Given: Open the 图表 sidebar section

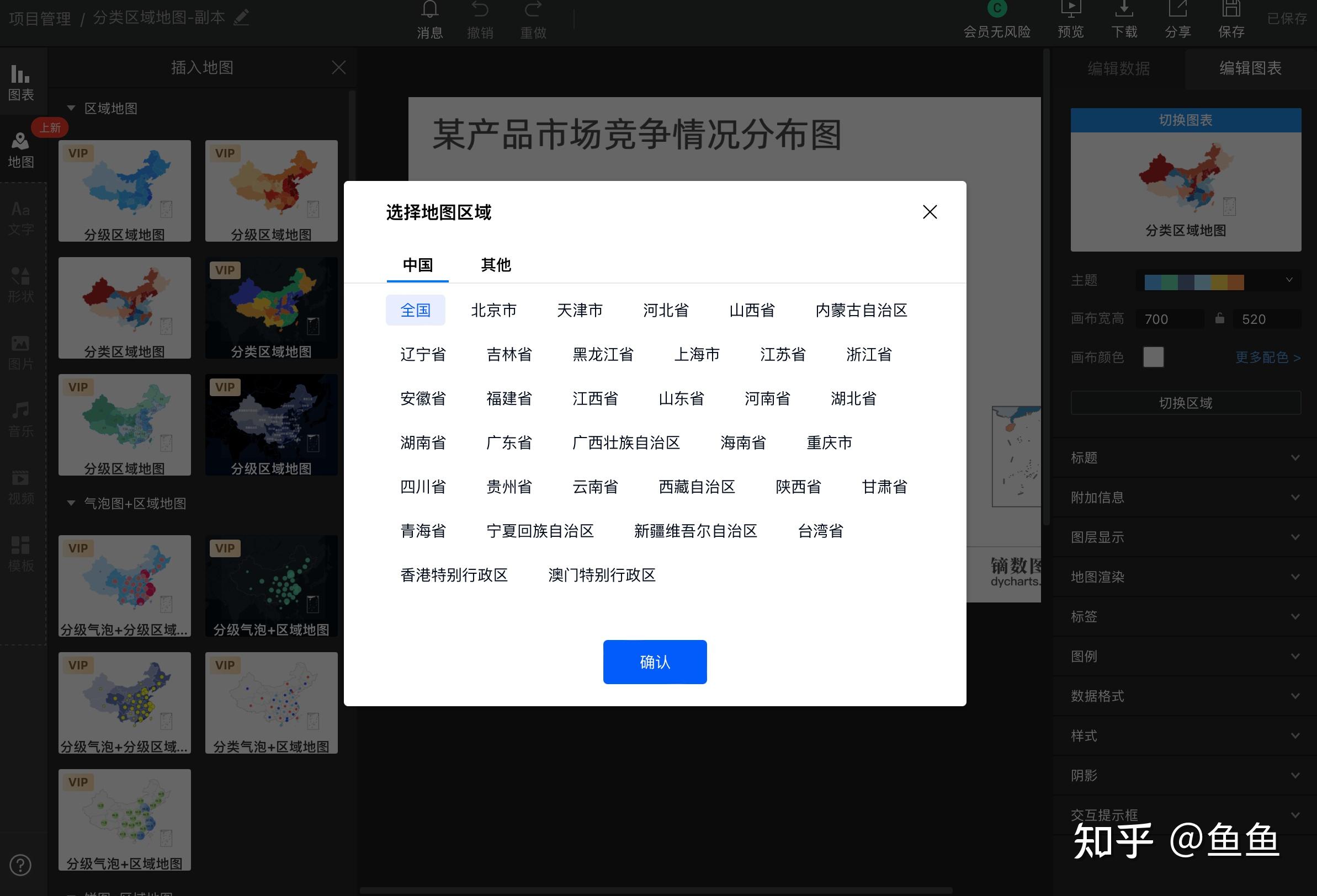Looking at the screenshot, I should tap(21, 82).
